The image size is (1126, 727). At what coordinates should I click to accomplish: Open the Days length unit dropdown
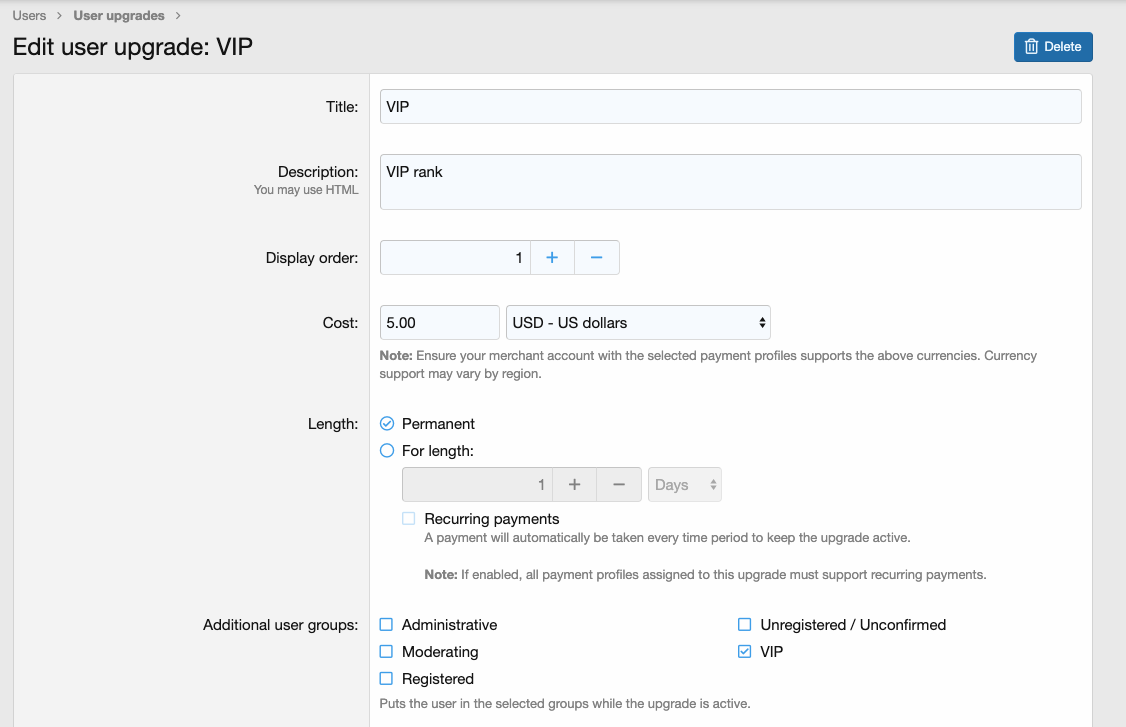685,485
